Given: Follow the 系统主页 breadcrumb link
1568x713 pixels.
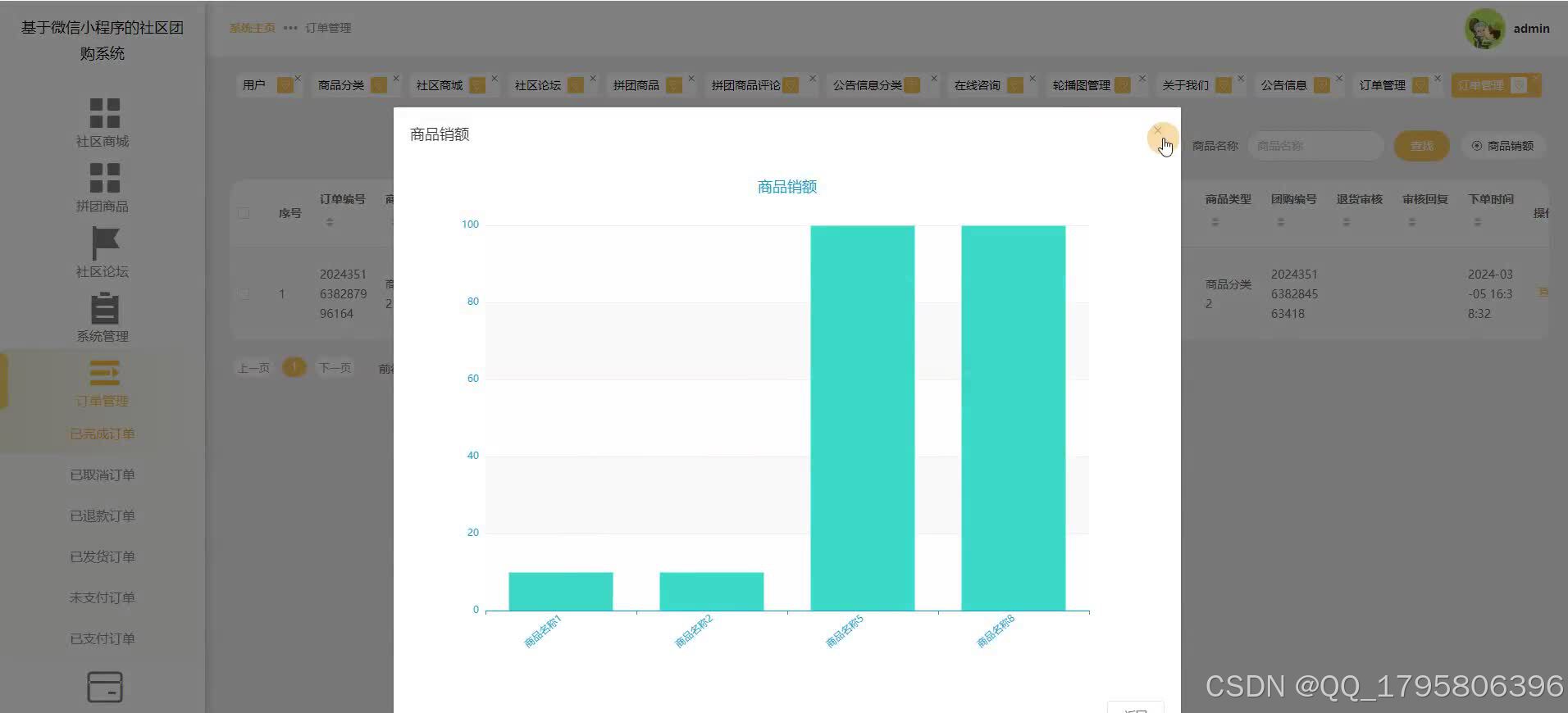Looking at the screenshot, I should coord(252,28).
